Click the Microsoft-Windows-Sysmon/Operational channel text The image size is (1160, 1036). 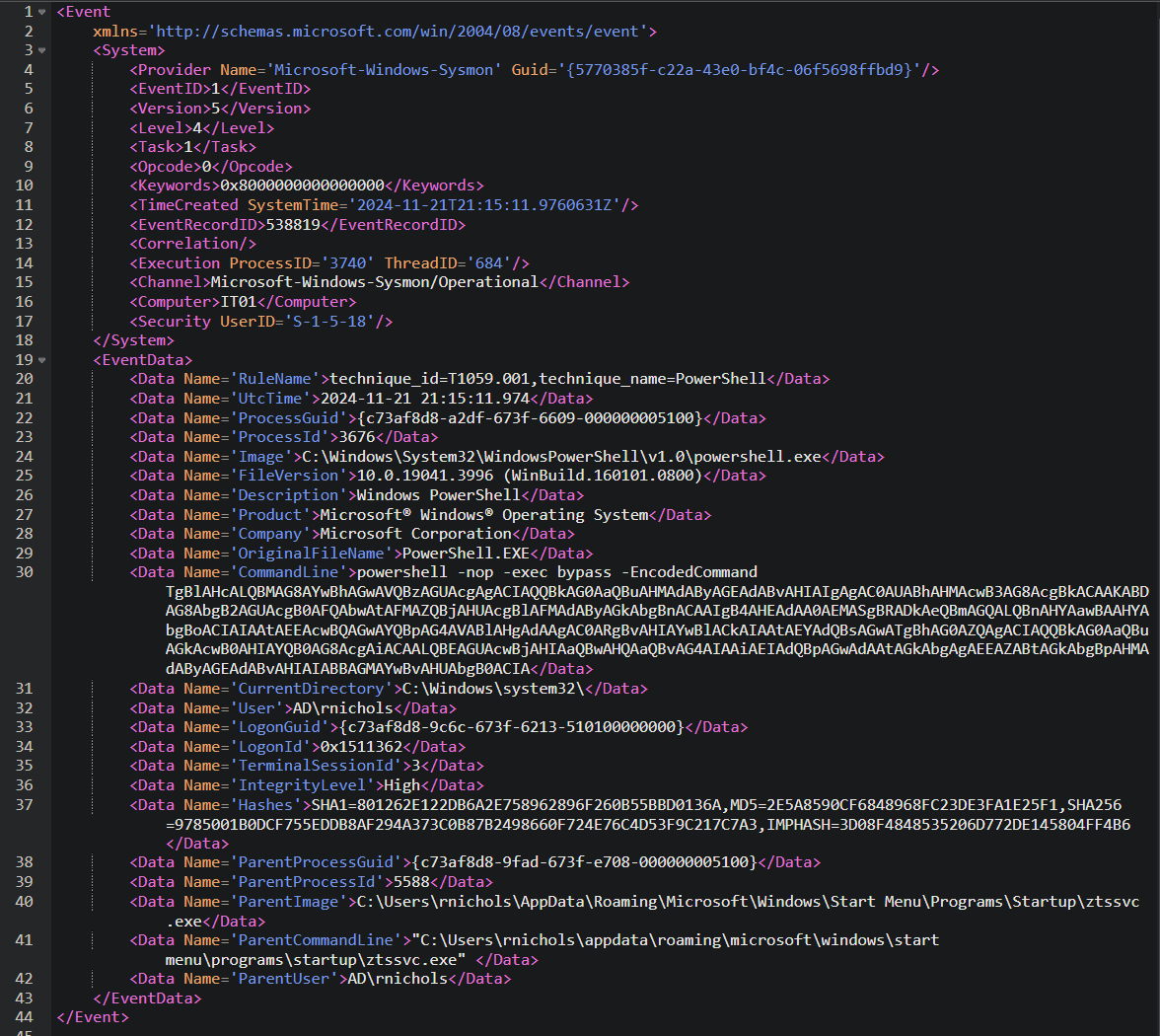pos(375,282)
